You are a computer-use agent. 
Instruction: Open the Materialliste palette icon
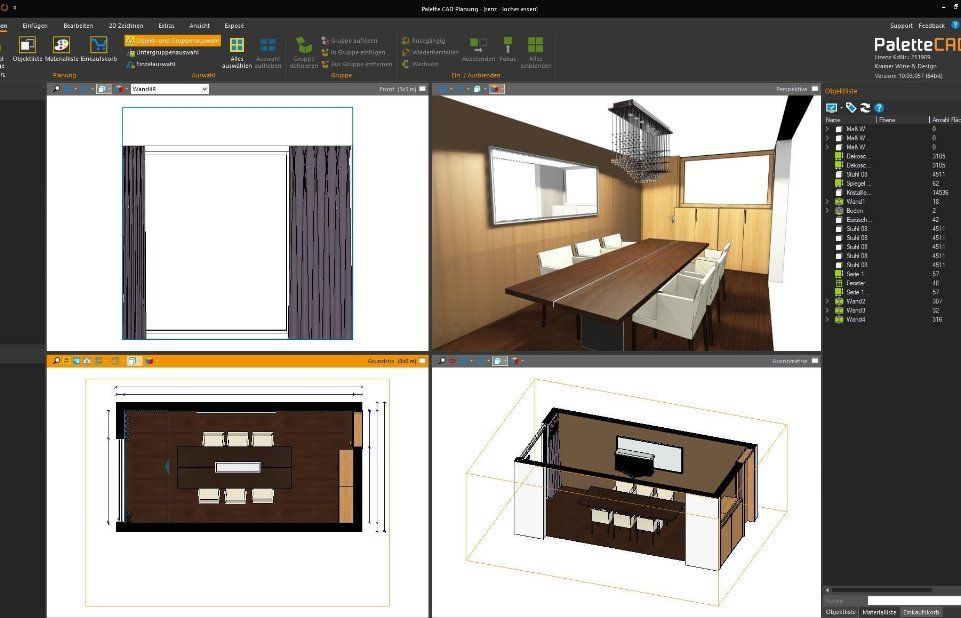(x=62, y=46)
